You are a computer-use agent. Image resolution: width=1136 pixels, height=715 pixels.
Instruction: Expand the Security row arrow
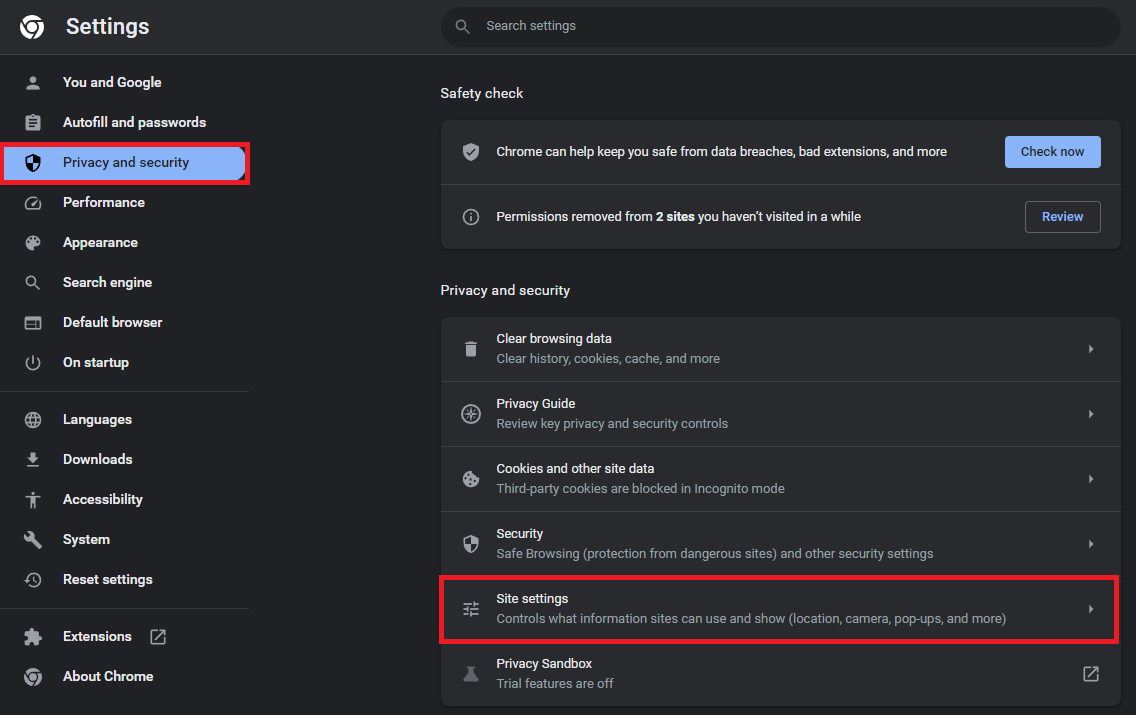(x=1091, y=544)
